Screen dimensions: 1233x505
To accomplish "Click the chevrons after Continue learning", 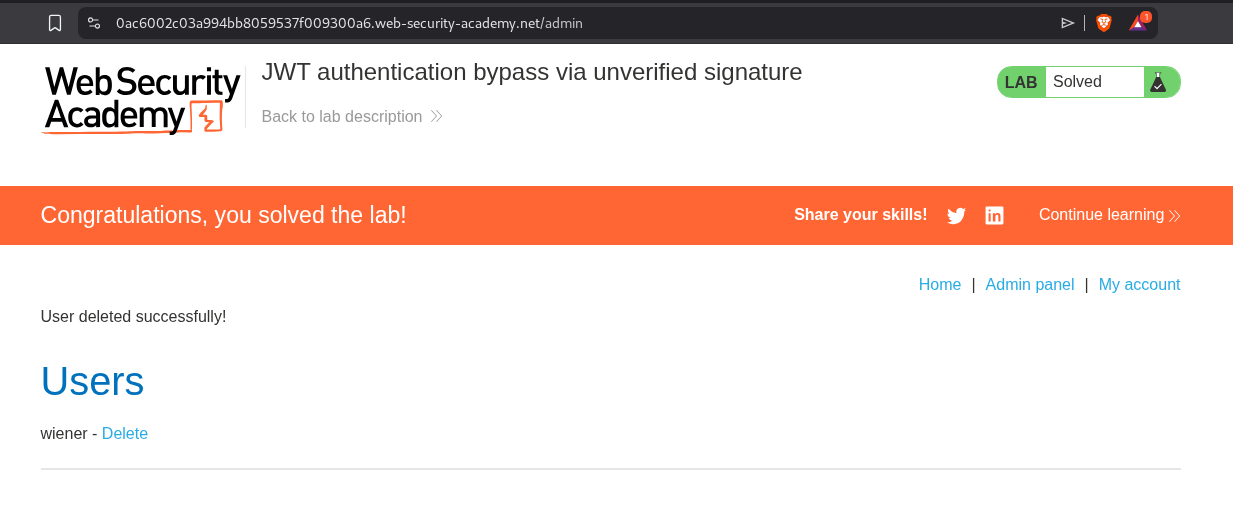I will 1175,216.
